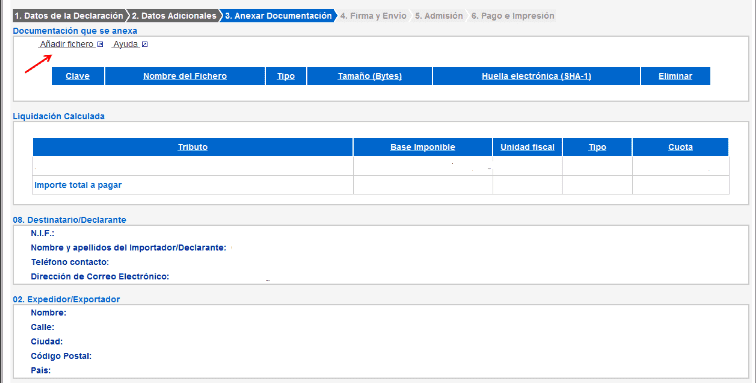
Task: Click the Código Postal label
Action: tap(61, 356)
